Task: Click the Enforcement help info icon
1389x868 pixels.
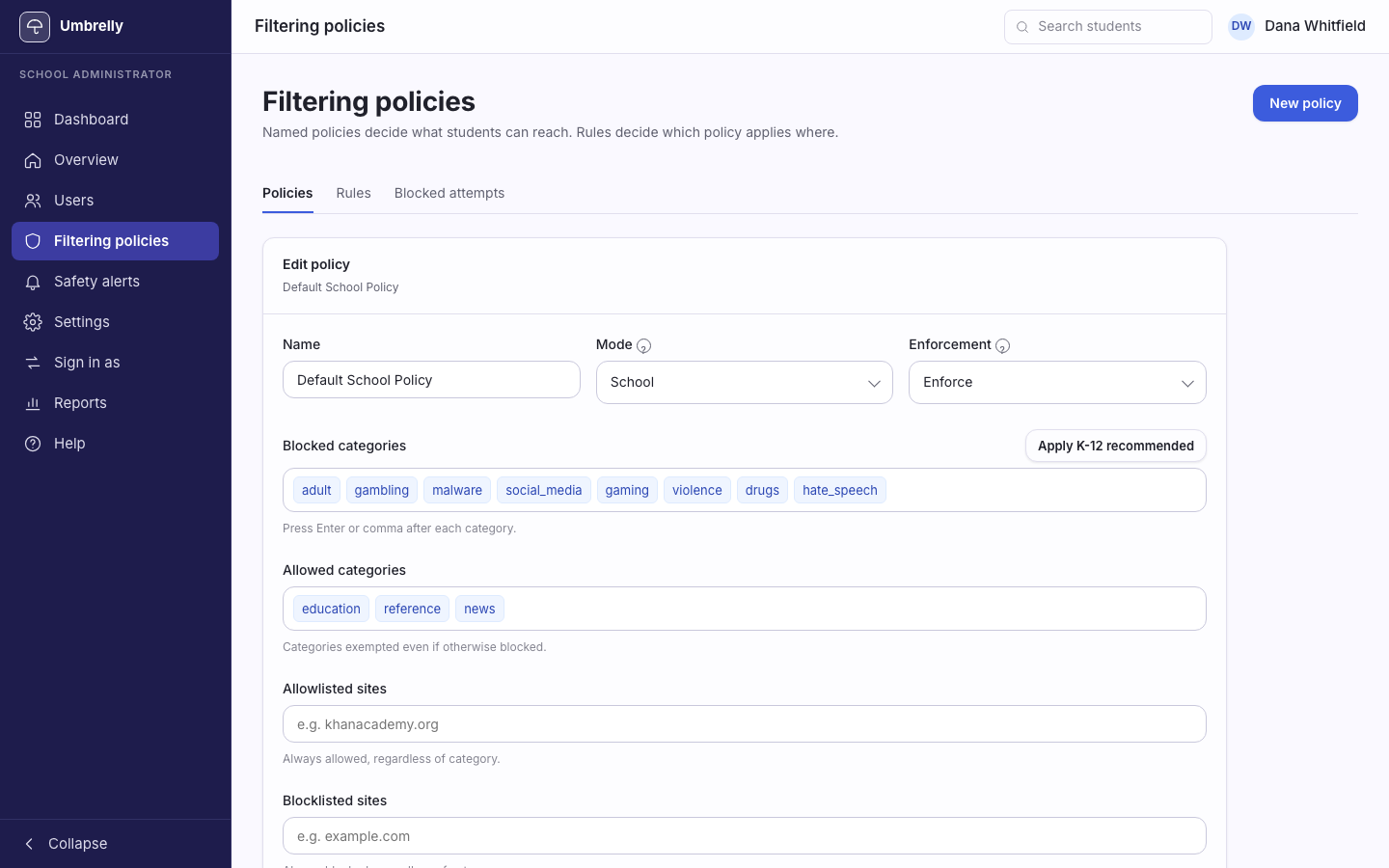Action: click(1003, 346)
